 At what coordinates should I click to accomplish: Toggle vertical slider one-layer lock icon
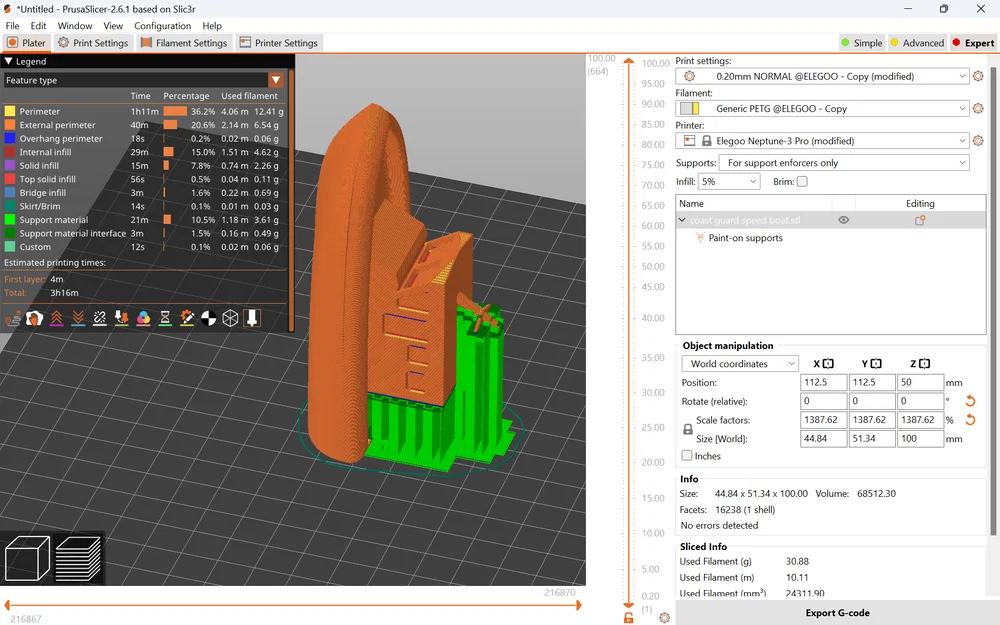628,617
